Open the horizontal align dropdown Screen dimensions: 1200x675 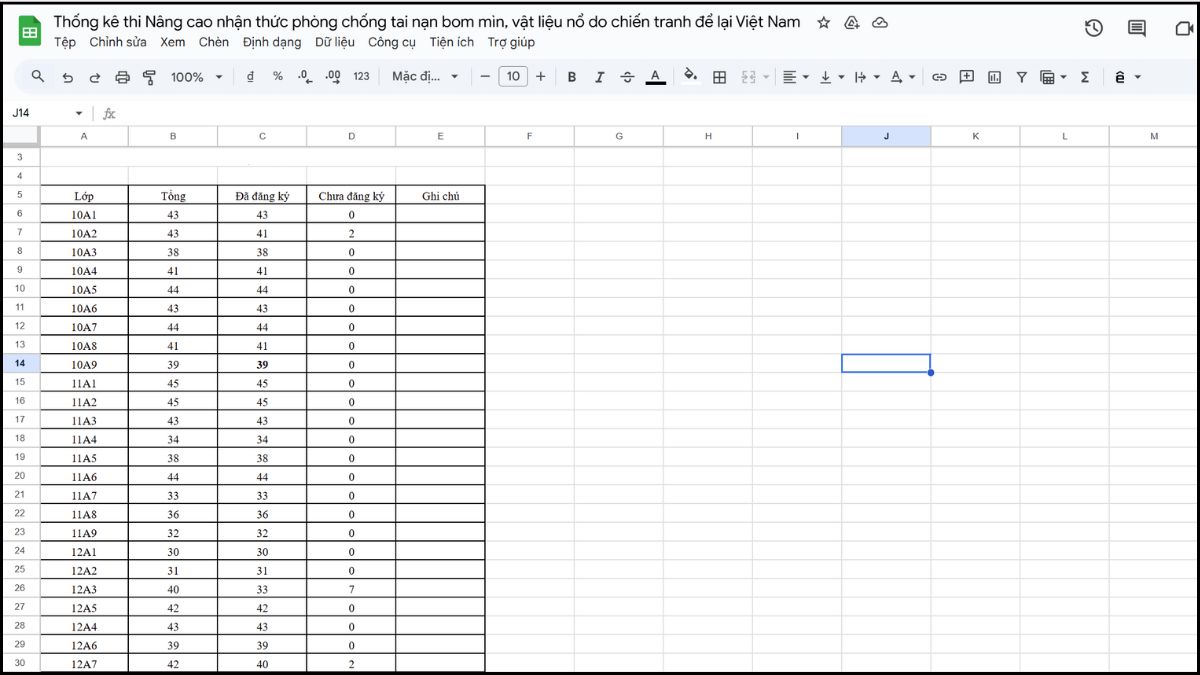[795, 76]
